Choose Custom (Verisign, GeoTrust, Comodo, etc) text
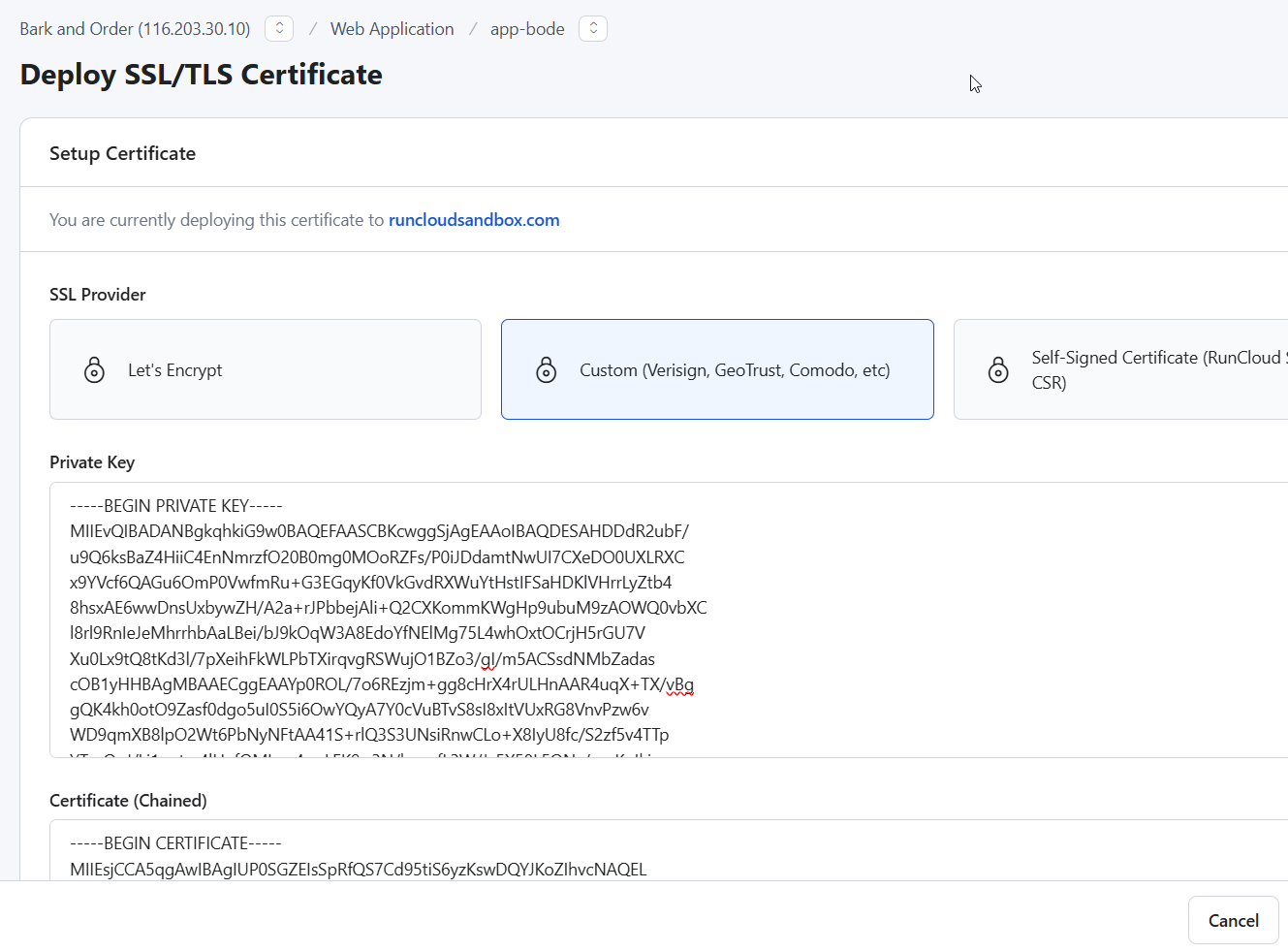The image size is (1288, 952). pyautogui.click(x=734, y=370)
